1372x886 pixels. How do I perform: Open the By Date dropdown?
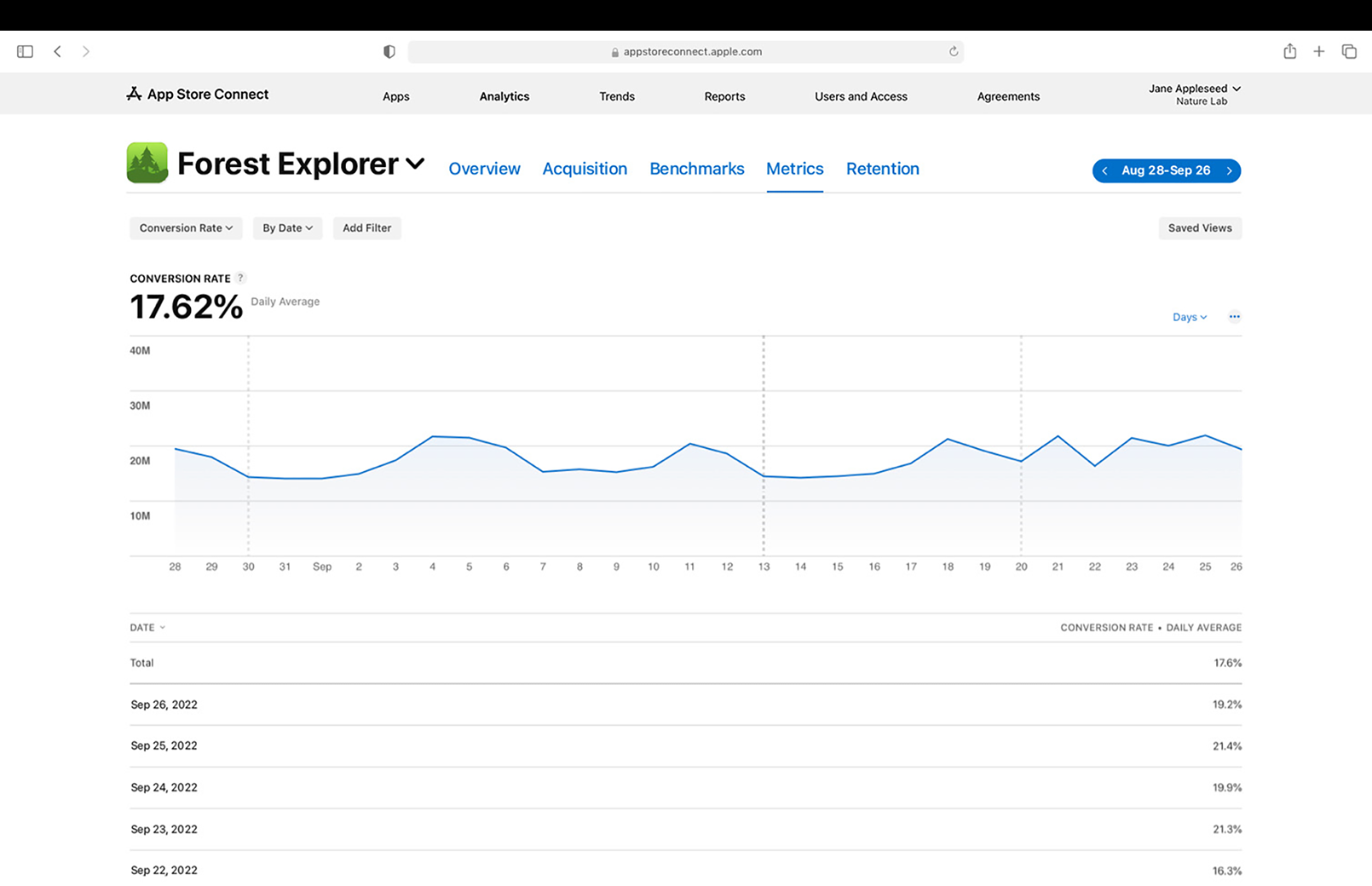(287, 228)
